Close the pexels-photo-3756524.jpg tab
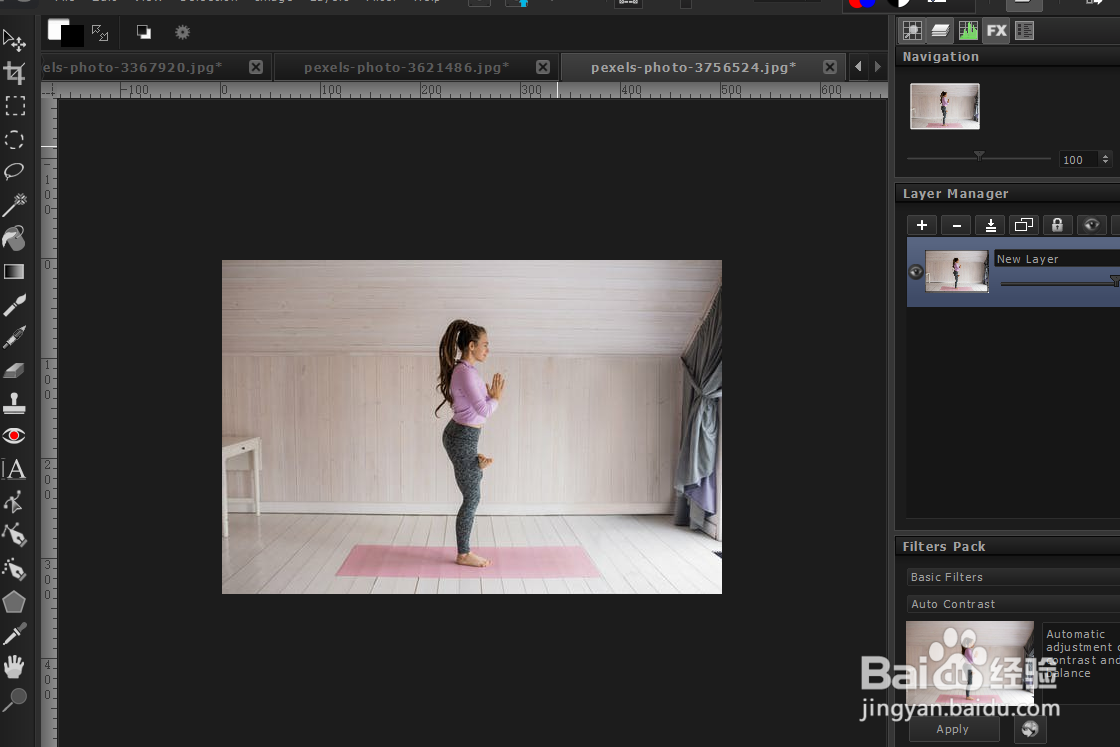The image size is (1120, 747). tap(829, 67)
